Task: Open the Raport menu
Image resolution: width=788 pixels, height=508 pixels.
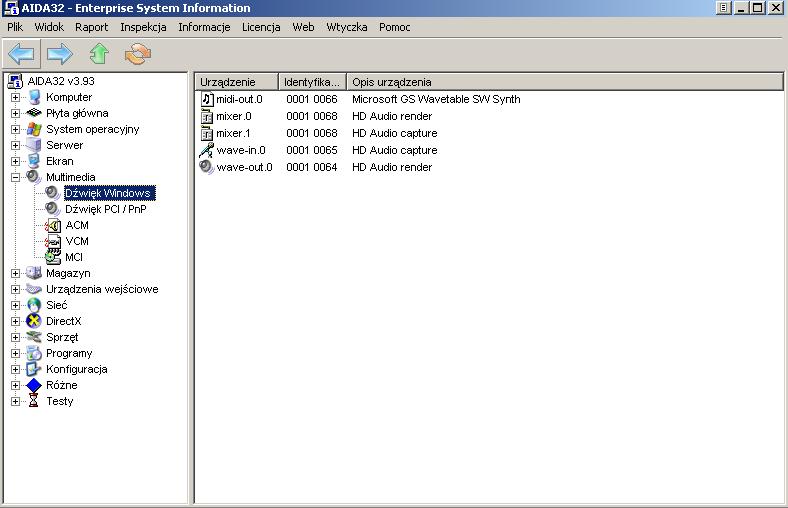Action: [91, 27]
